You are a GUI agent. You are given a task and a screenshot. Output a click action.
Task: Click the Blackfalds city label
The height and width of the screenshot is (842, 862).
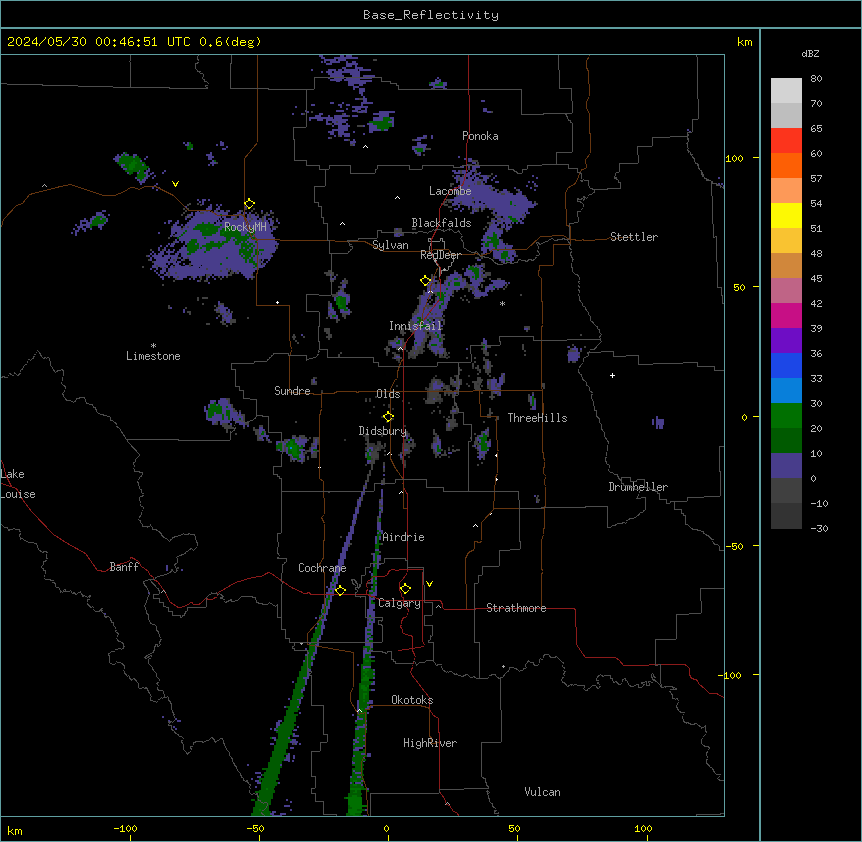441,223
